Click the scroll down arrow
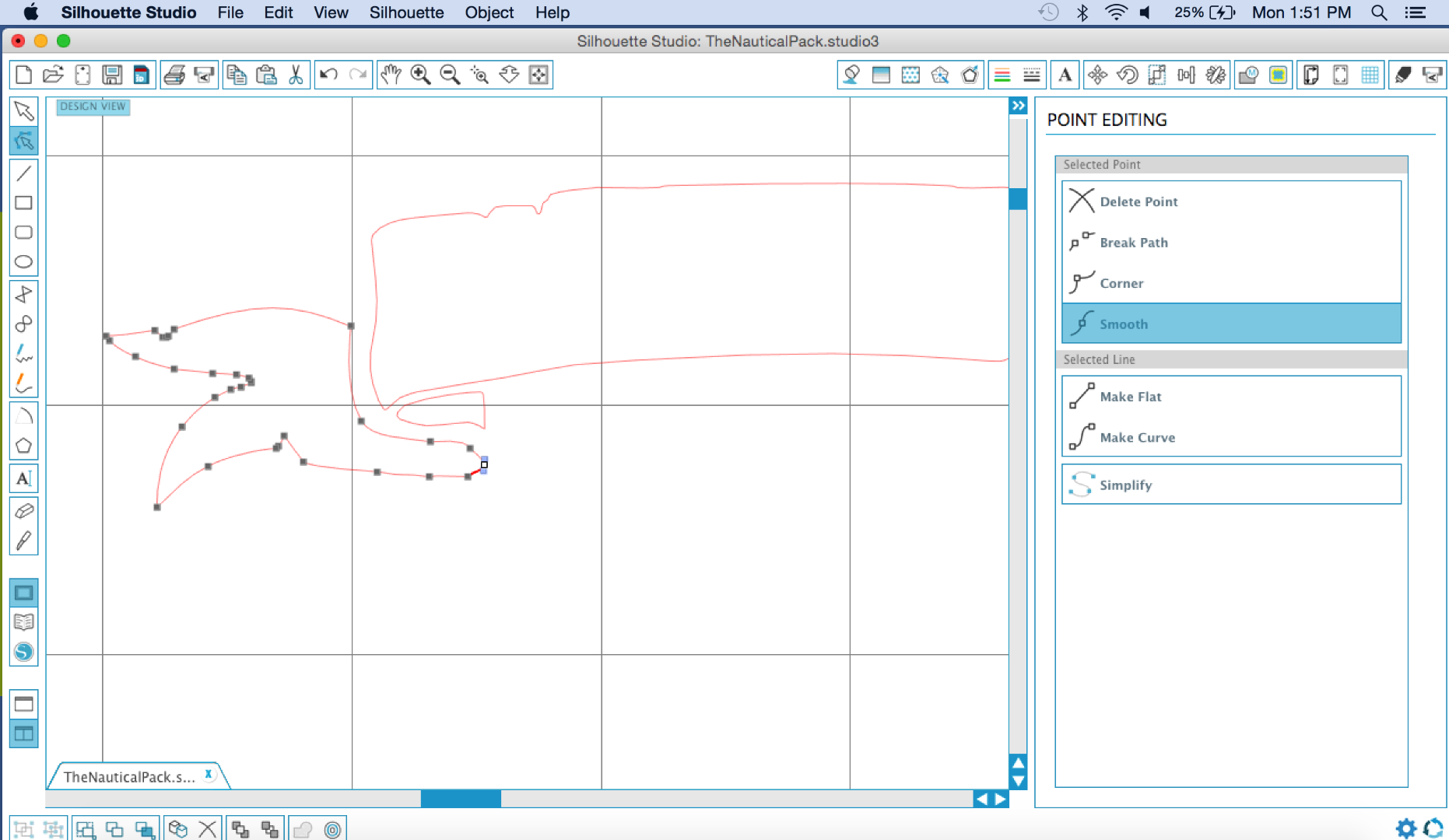The width and height of the screenshot is (1449, 840). pos(1018,780)
